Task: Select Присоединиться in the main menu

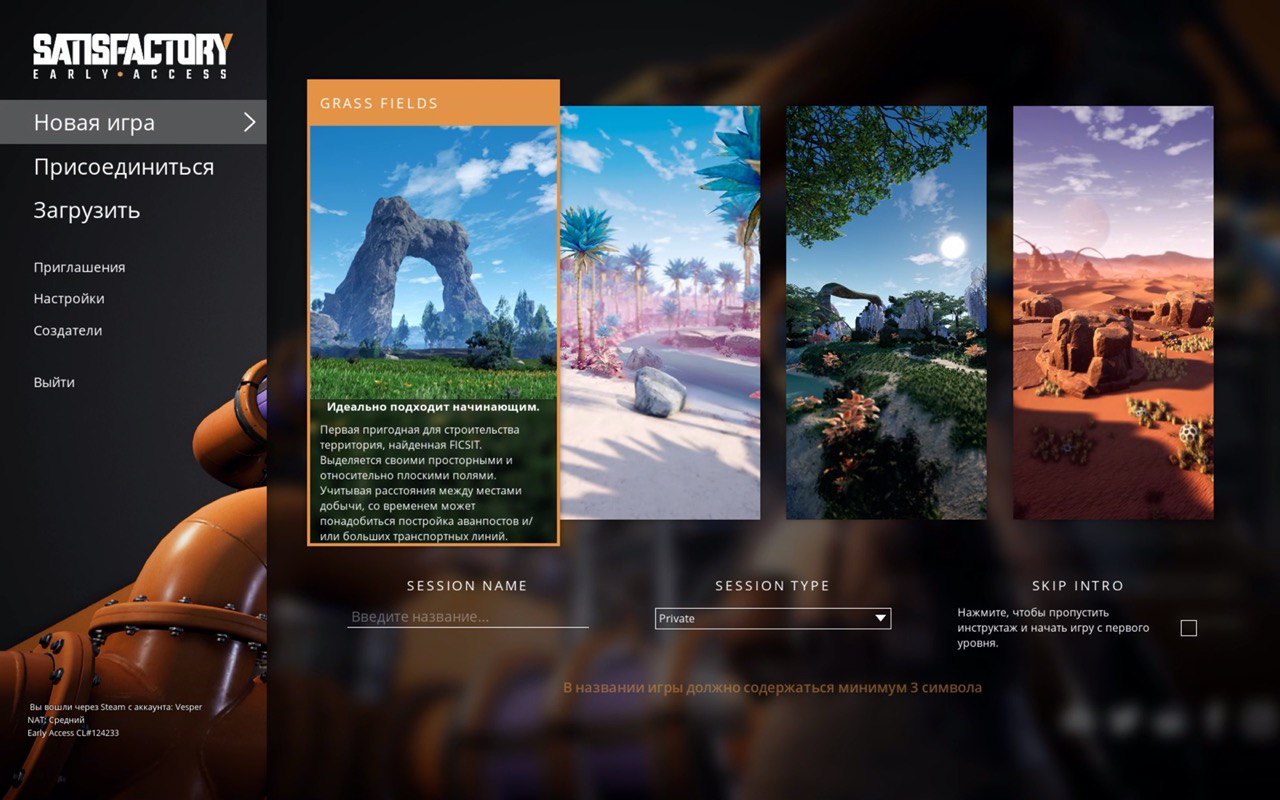Action: click(x=124, y=166)
